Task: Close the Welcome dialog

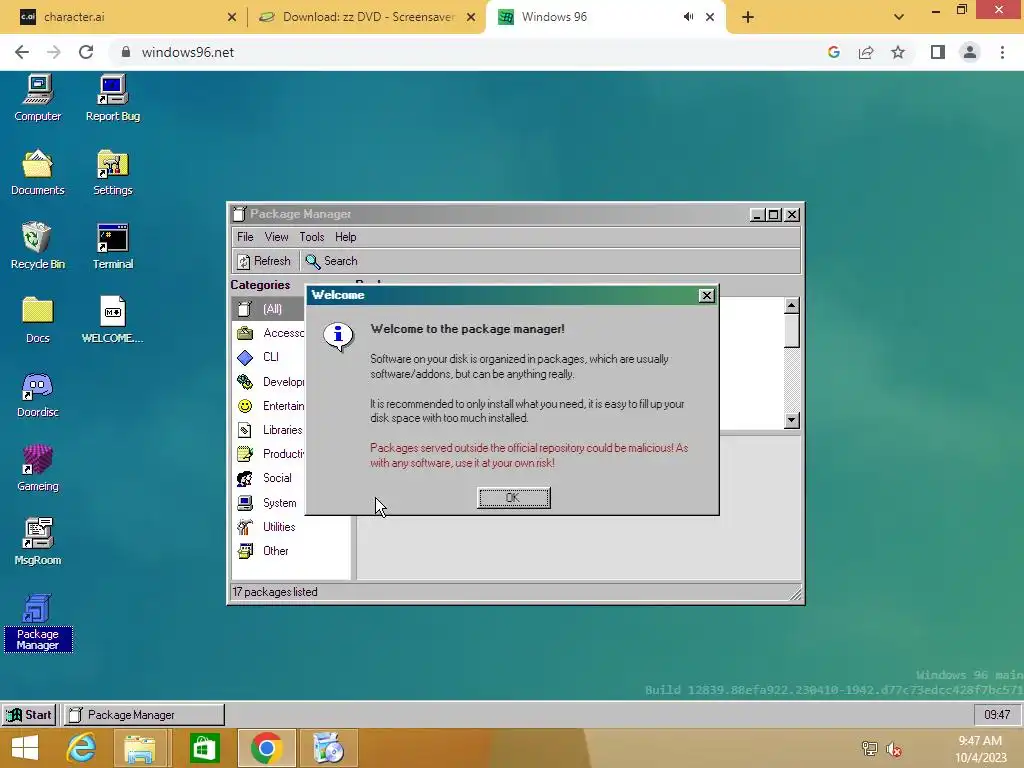Action: click(707, 295)
